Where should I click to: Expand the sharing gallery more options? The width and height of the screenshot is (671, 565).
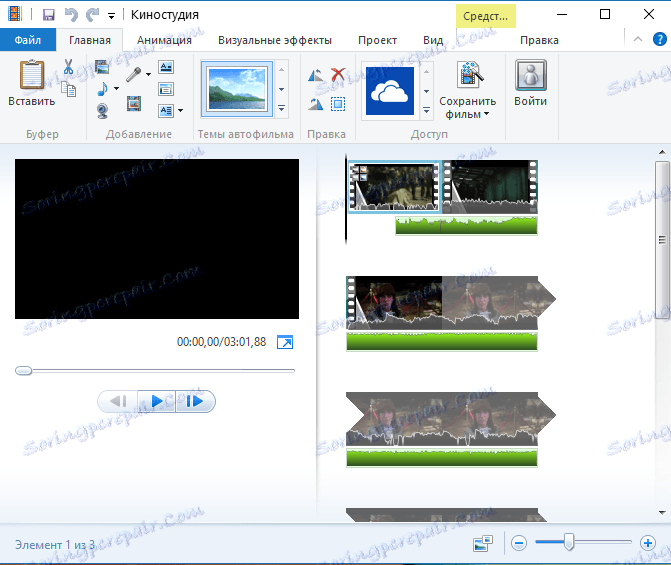pyautogui.click(x=426, y=110)
